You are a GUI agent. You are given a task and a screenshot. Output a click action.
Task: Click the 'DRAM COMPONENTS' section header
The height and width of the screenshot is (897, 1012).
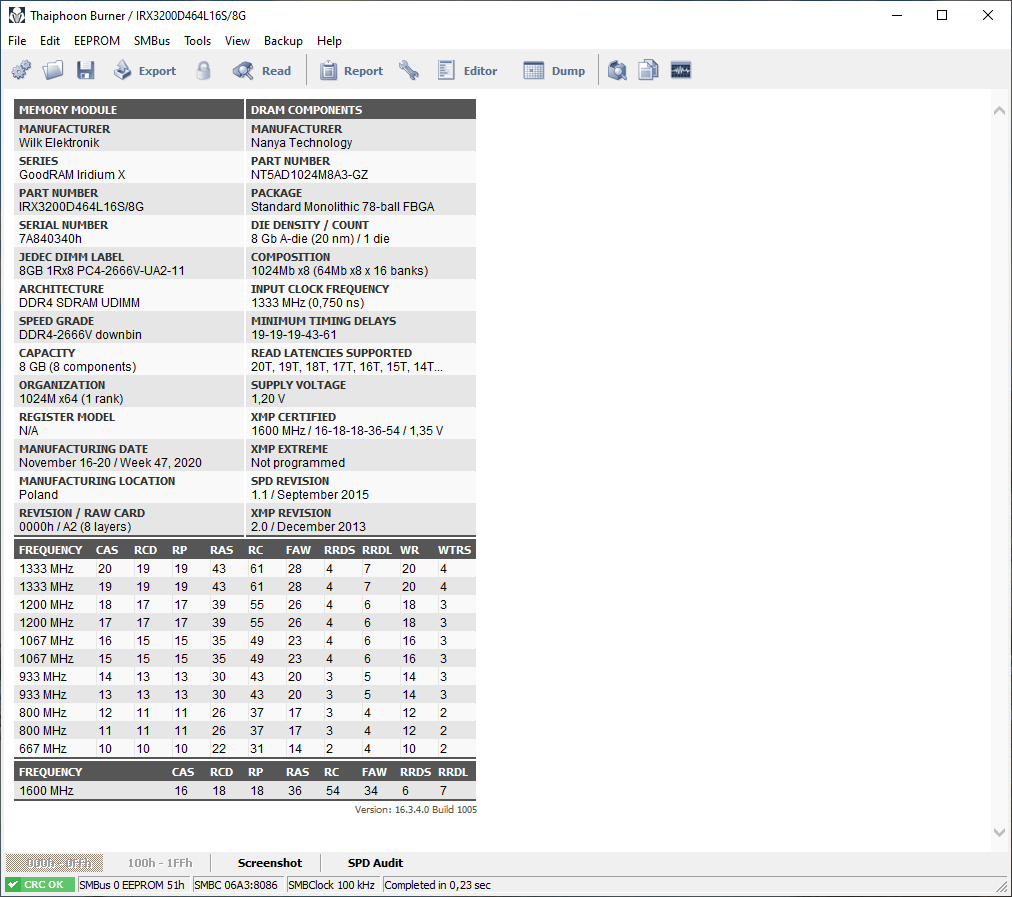click(x=361, y=110)
